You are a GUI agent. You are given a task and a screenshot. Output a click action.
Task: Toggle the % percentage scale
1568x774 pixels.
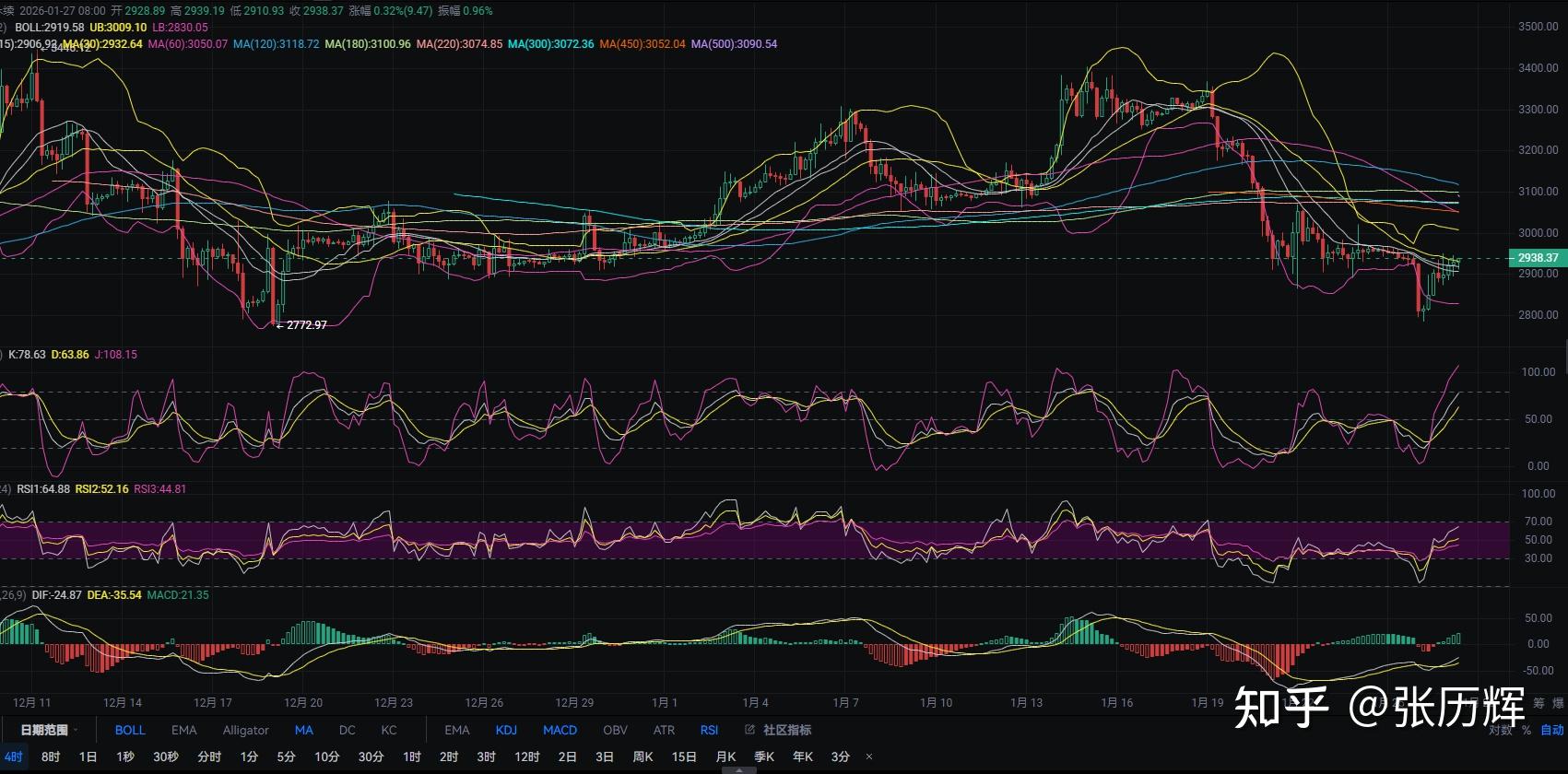1527,730
